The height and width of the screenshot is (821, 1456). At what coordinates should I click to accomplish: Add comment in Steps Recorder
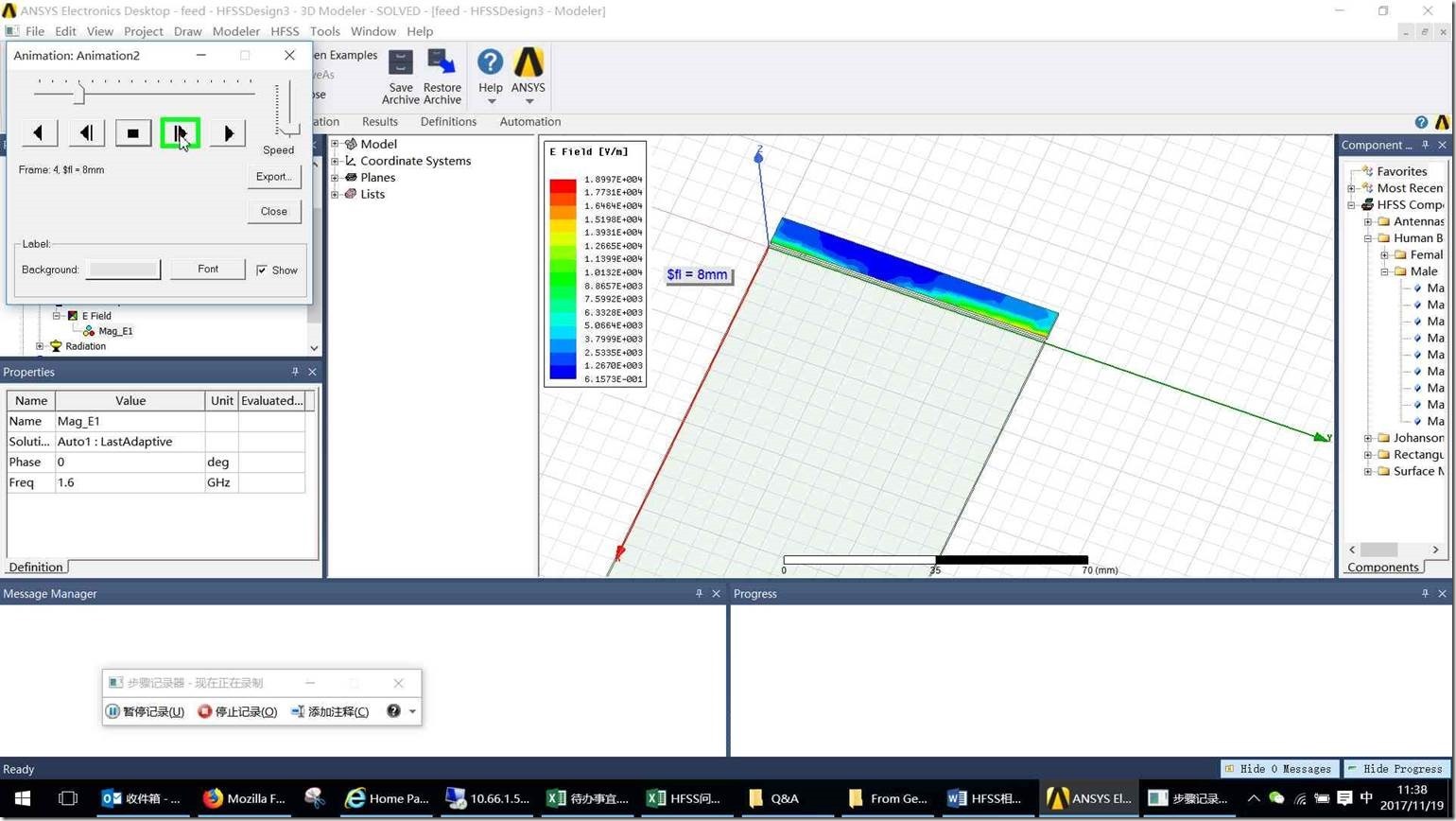330,712
